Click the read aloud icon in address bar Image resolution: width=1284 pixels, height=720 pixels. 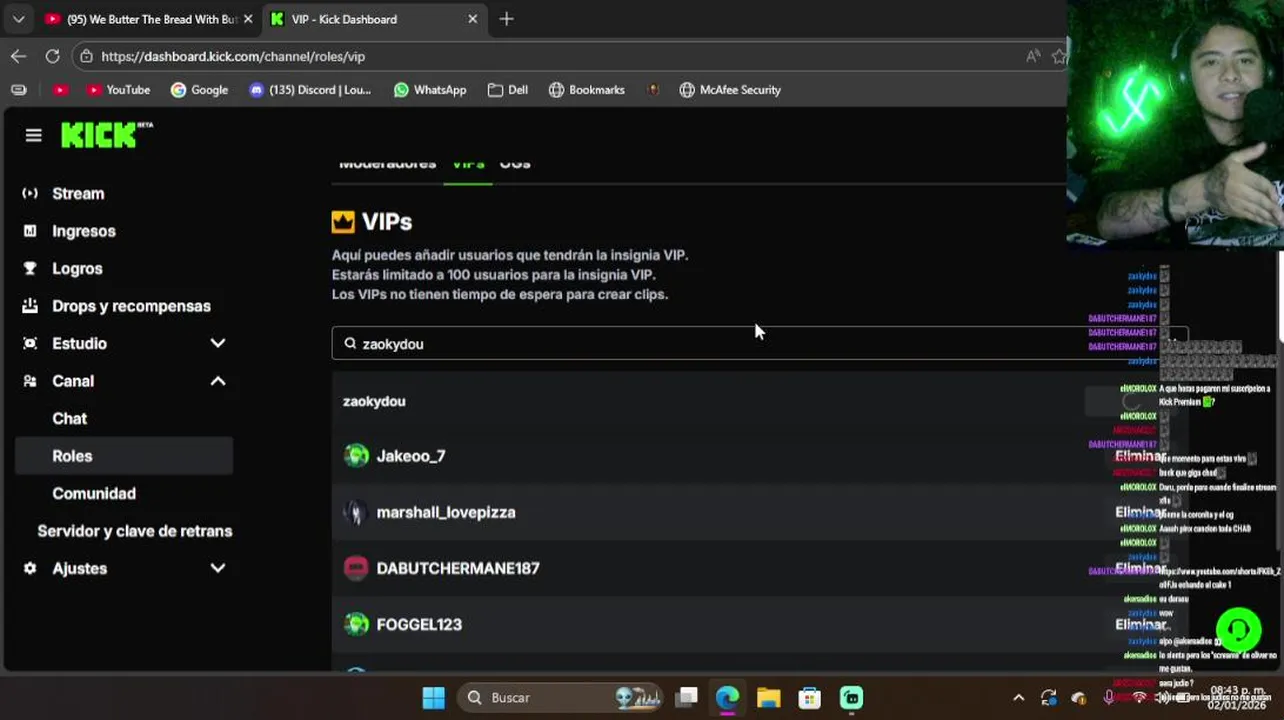[x=1033, y=57]
